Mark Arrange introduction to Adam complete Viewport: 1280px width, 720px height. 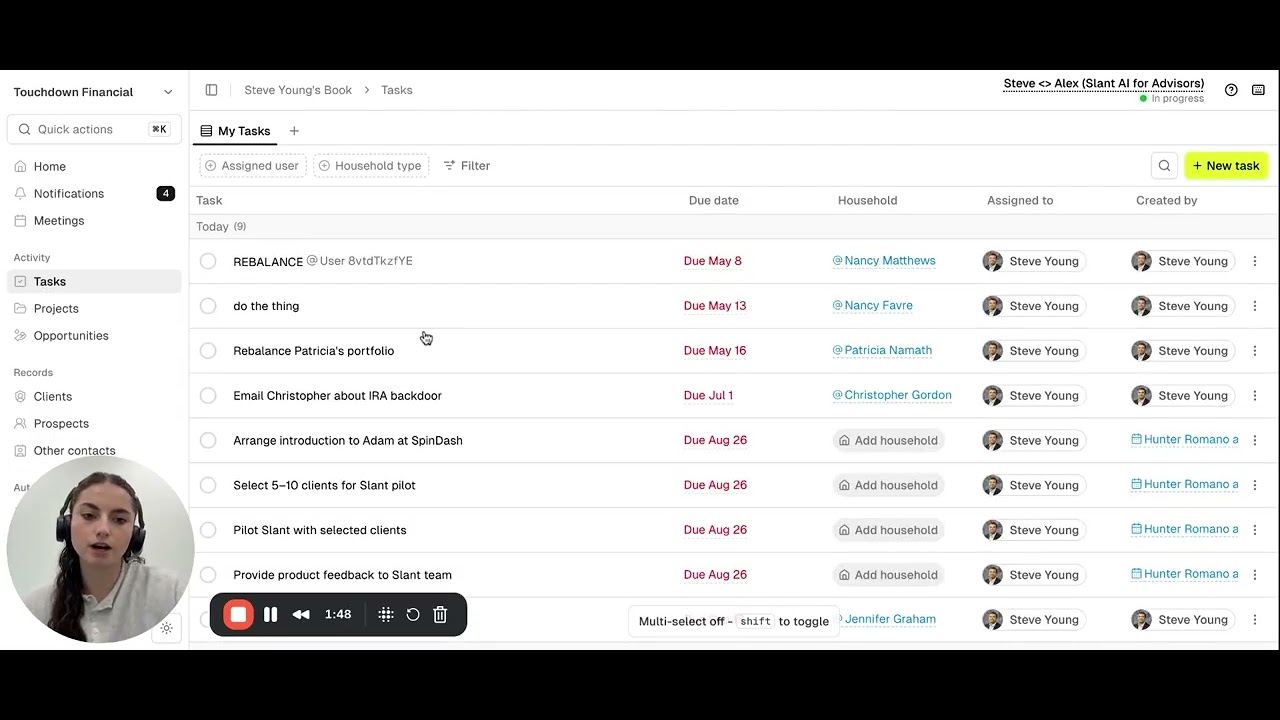(208, 440)
